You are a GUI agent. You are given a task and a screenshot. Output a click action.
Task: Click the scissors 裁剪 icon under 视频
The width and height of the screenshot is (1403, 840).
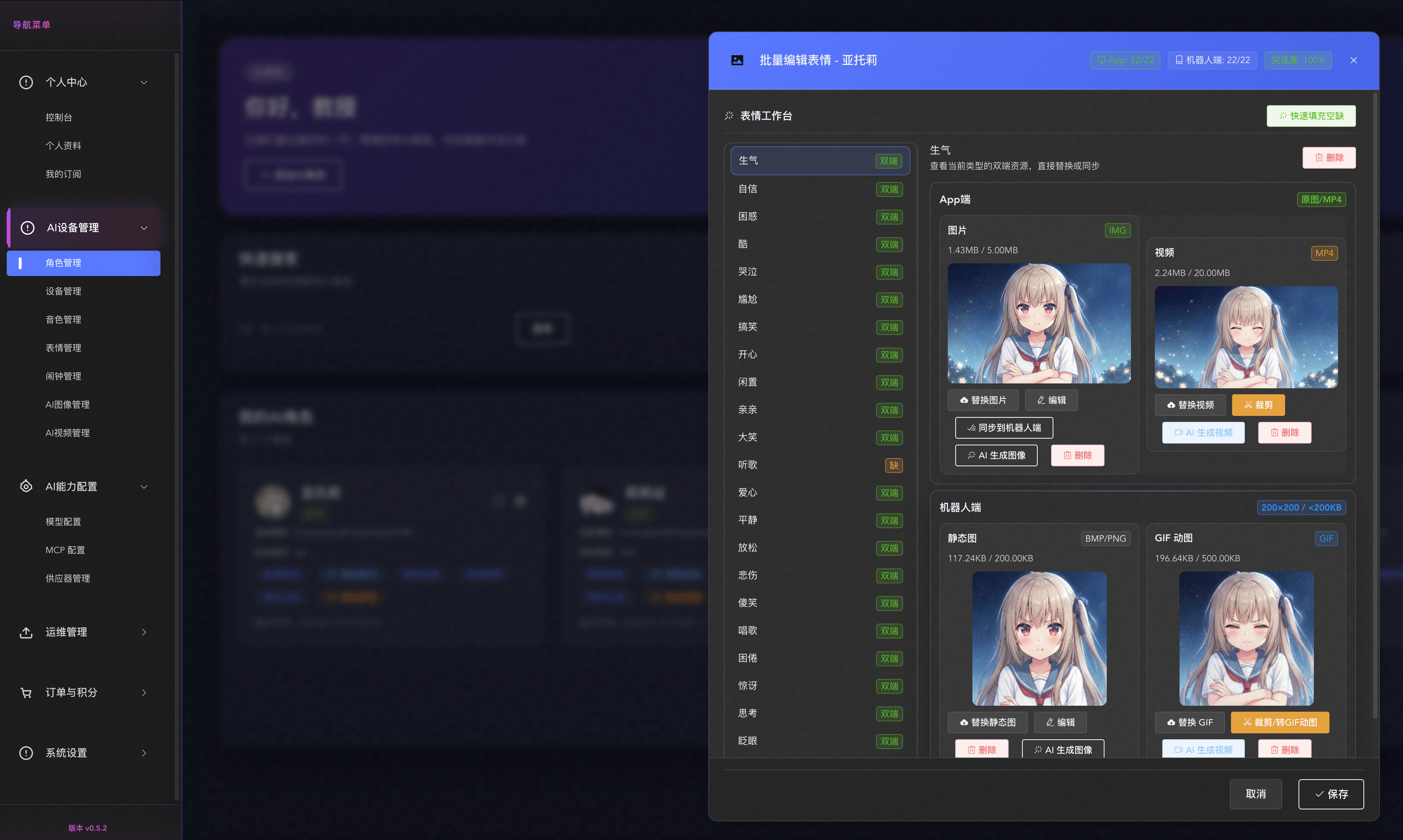[1249, 405]
